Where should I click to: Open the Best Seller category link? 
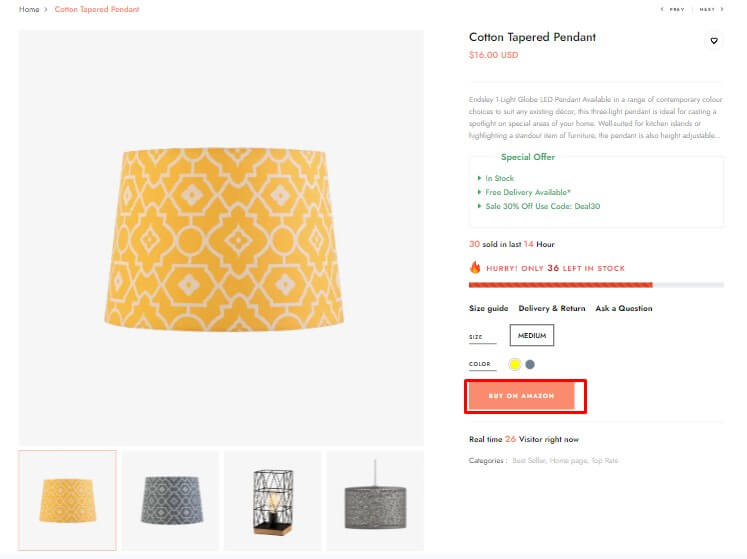click(x=529, y=461)
